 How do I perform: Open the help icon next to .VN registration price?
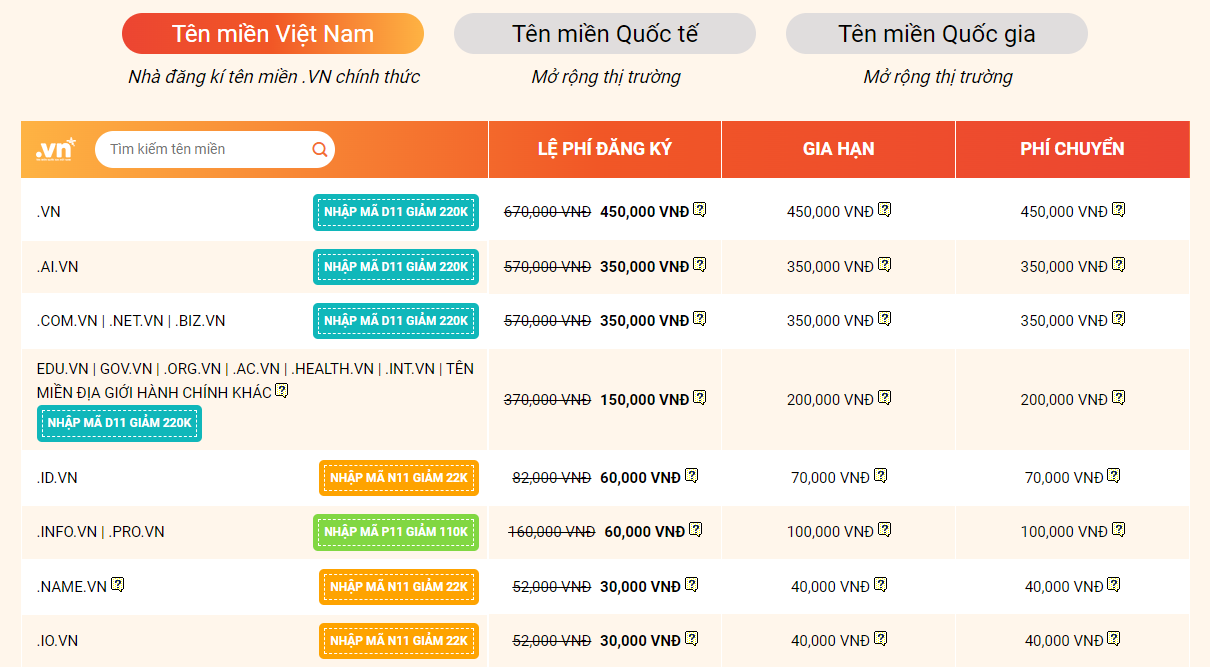699,211
